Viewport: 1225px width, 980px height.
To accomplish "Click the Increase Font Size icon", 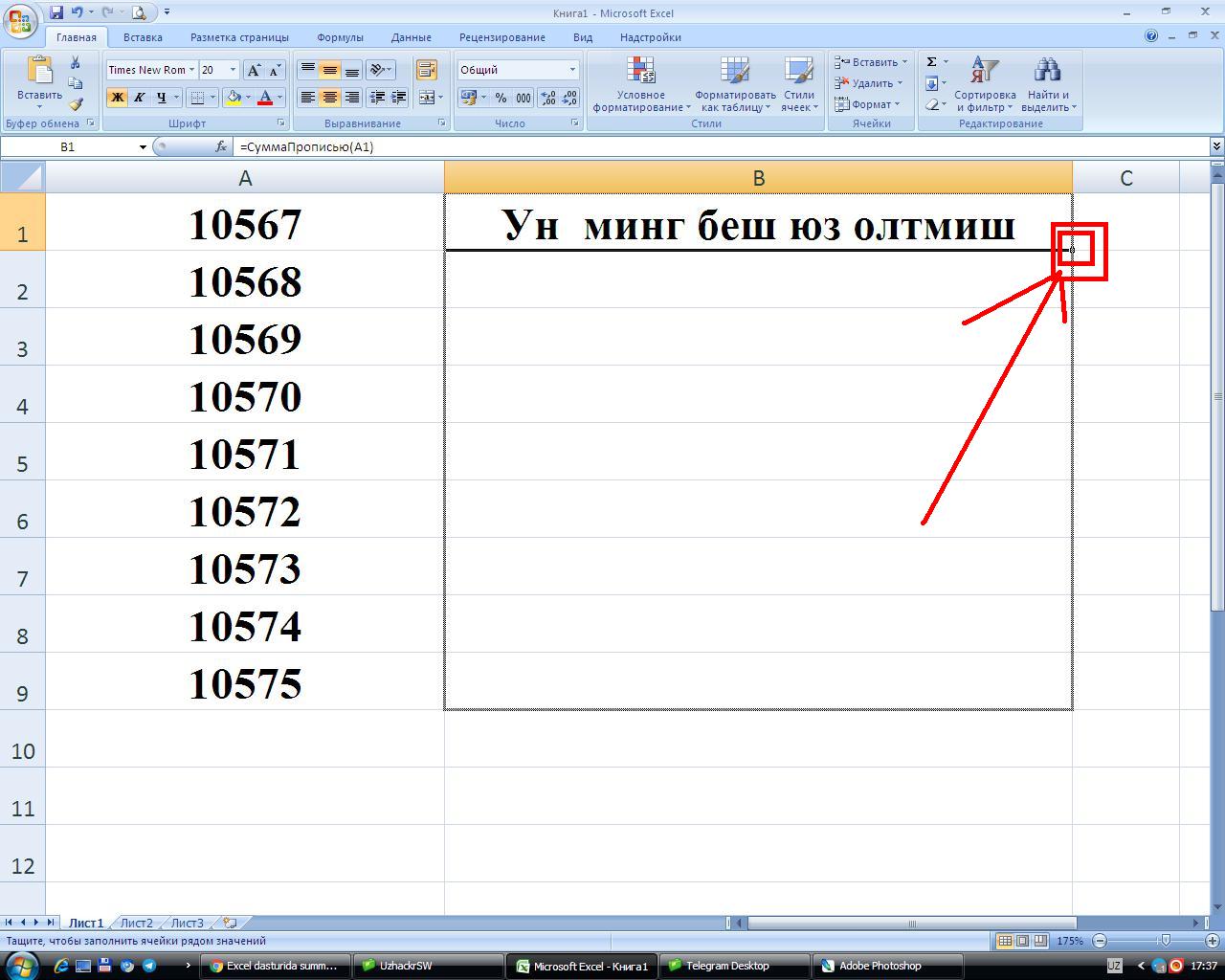I will click(x=254, y=70).
